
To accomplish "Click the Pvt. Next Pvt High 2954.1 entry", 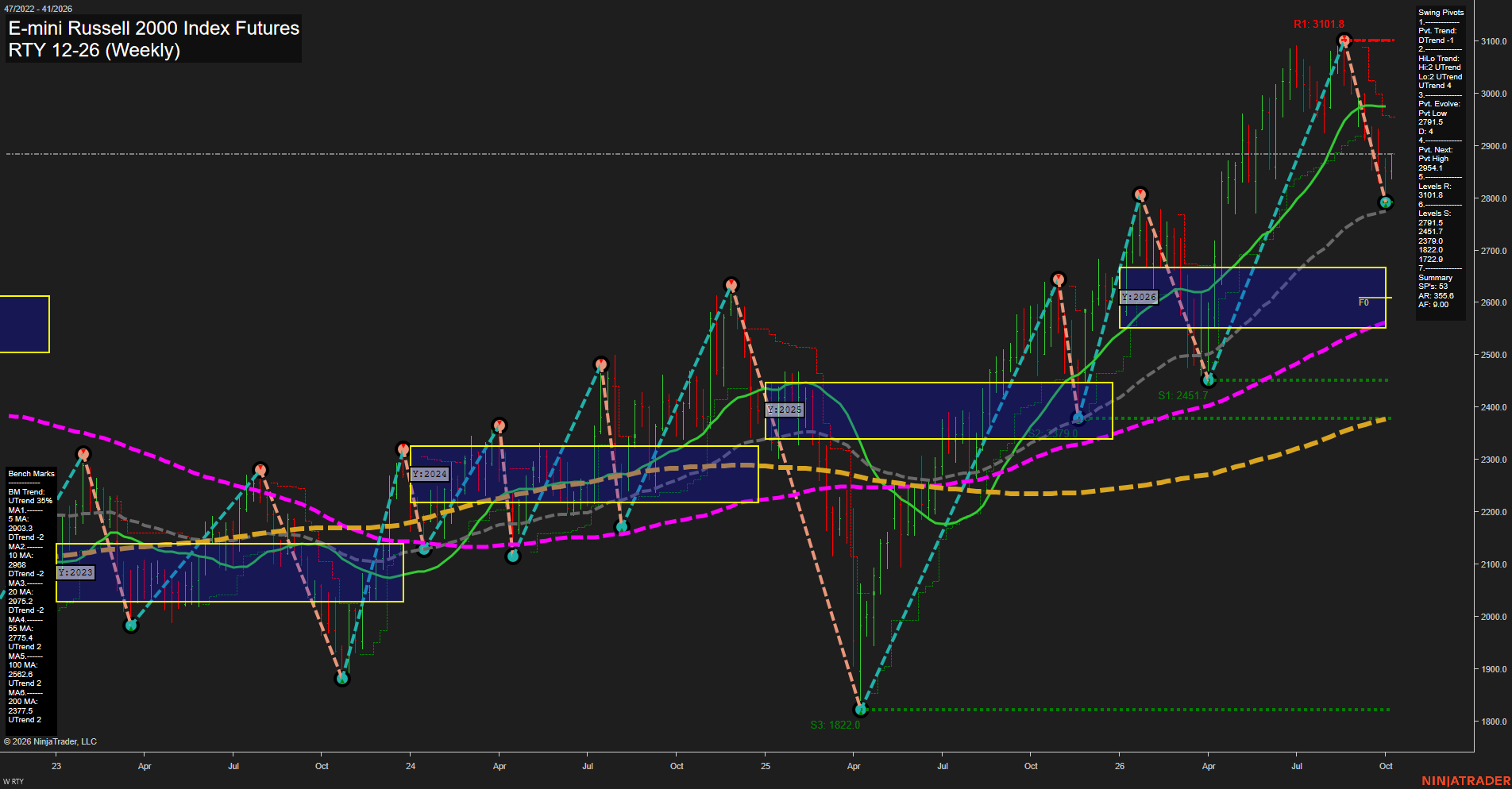I will (1436, 159).
